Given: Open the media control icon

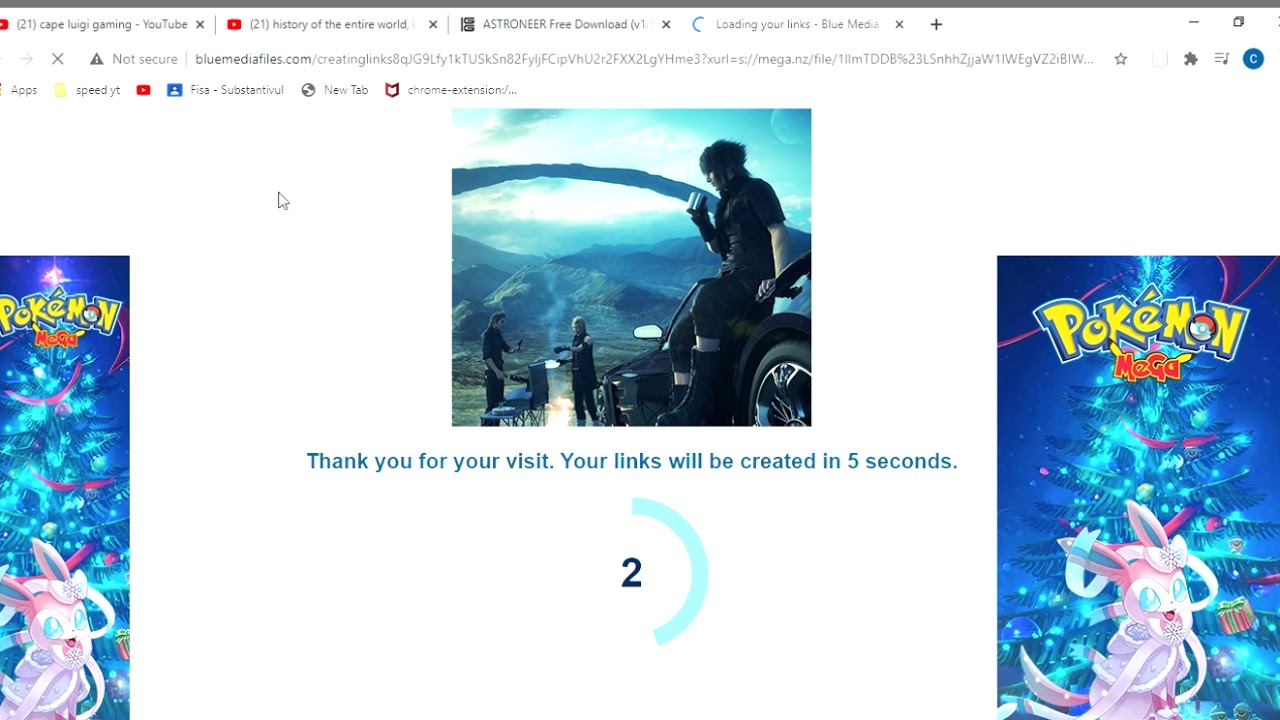Looking at the screenshot, I should coord(1221,59).
